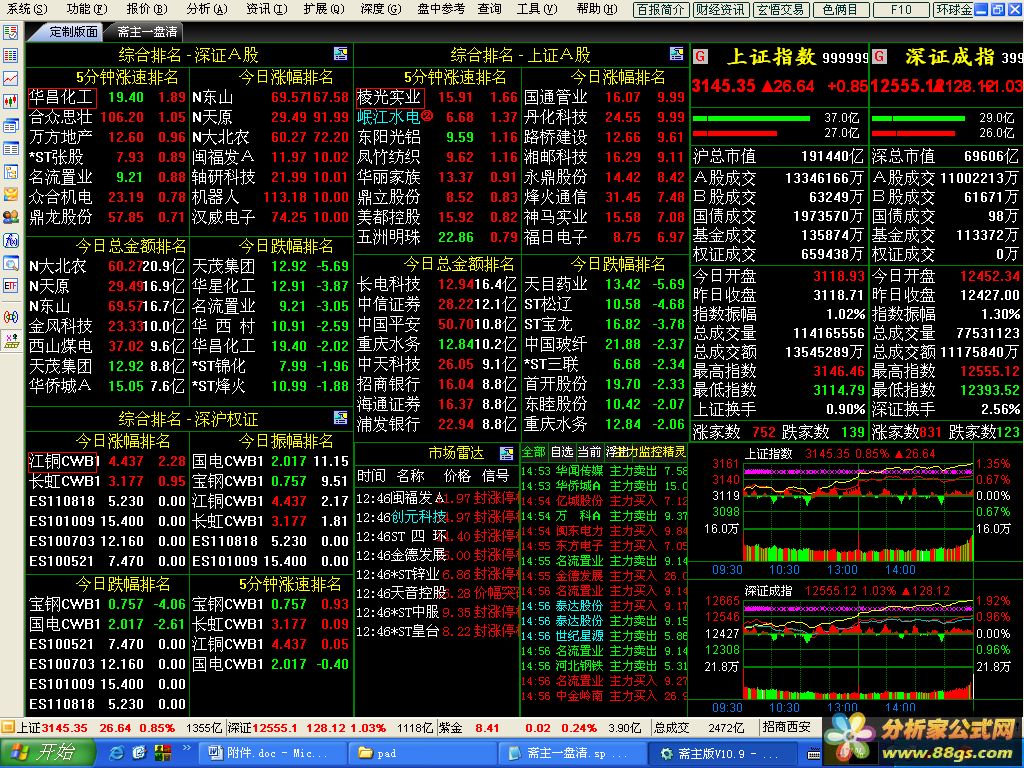This screenshot has height=768, width=1024.
Task: Click the 百报简介 button
Action: point(660,10)
